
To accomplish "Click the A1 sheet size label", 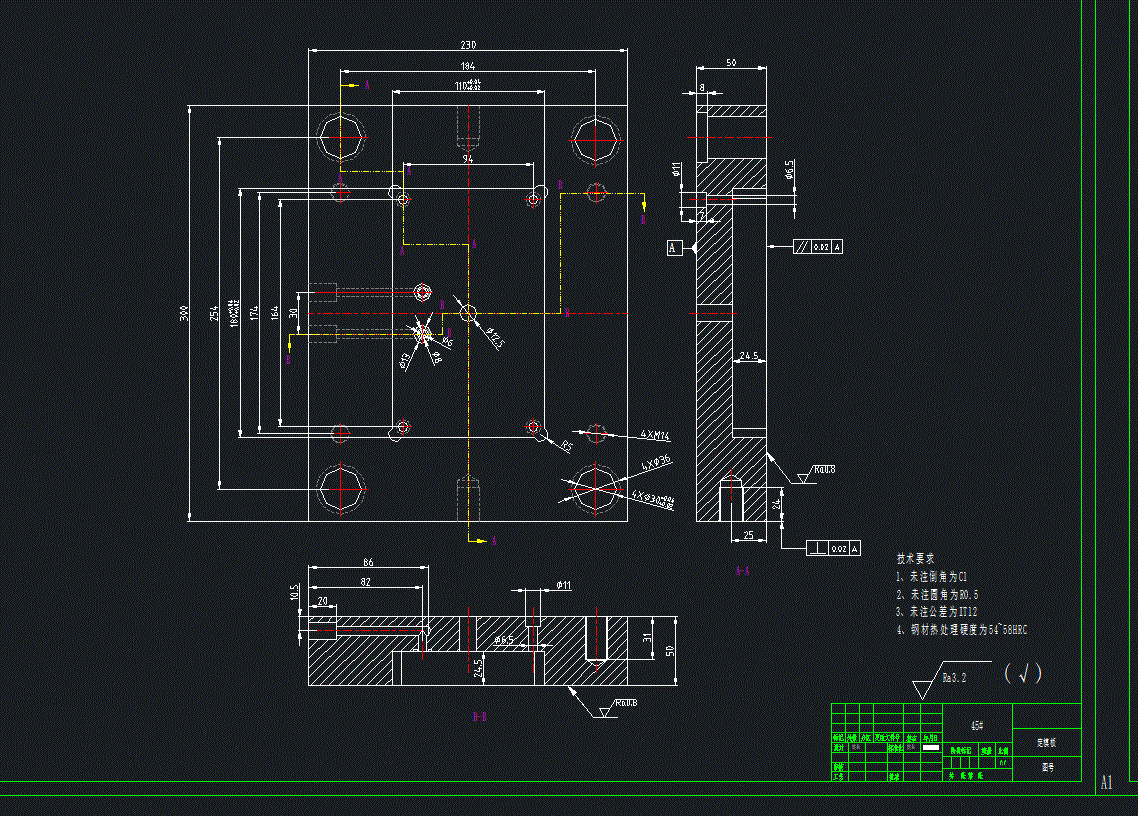I will click(1107, 783).
